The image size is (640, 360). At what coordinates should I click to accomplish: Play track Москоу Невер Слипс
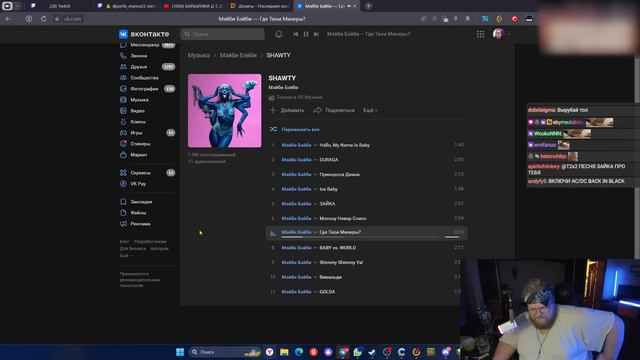click(367, 218)
